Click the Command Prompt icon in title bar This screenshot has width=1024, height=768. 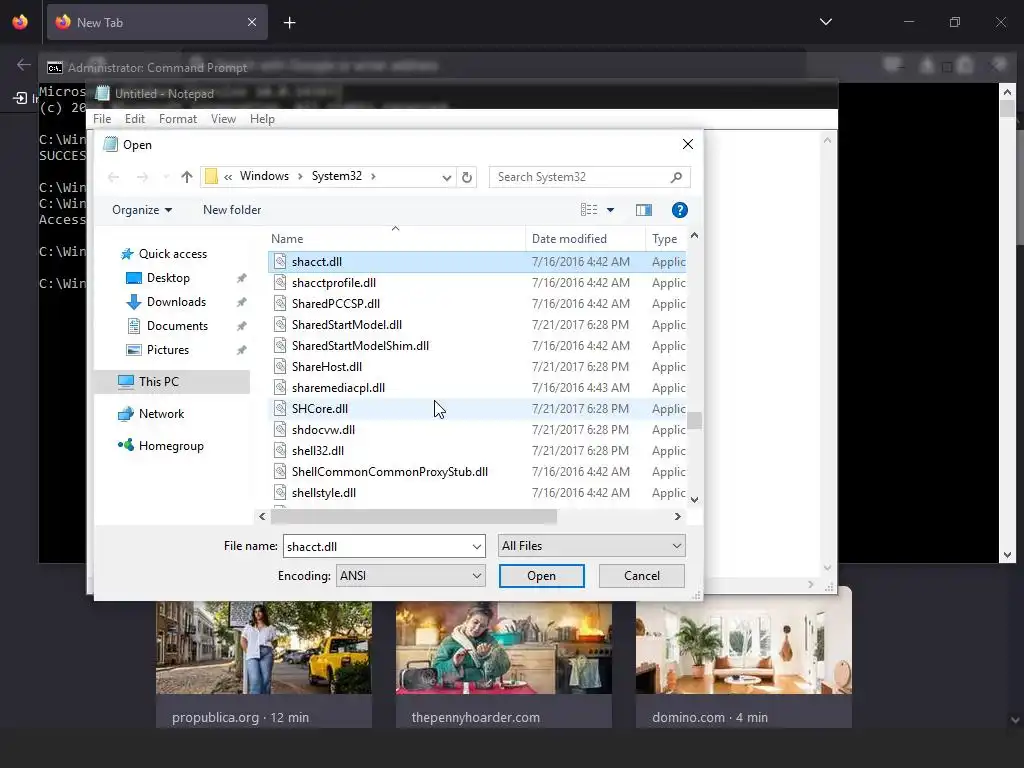pyautogui.click(x=55, y=68)
